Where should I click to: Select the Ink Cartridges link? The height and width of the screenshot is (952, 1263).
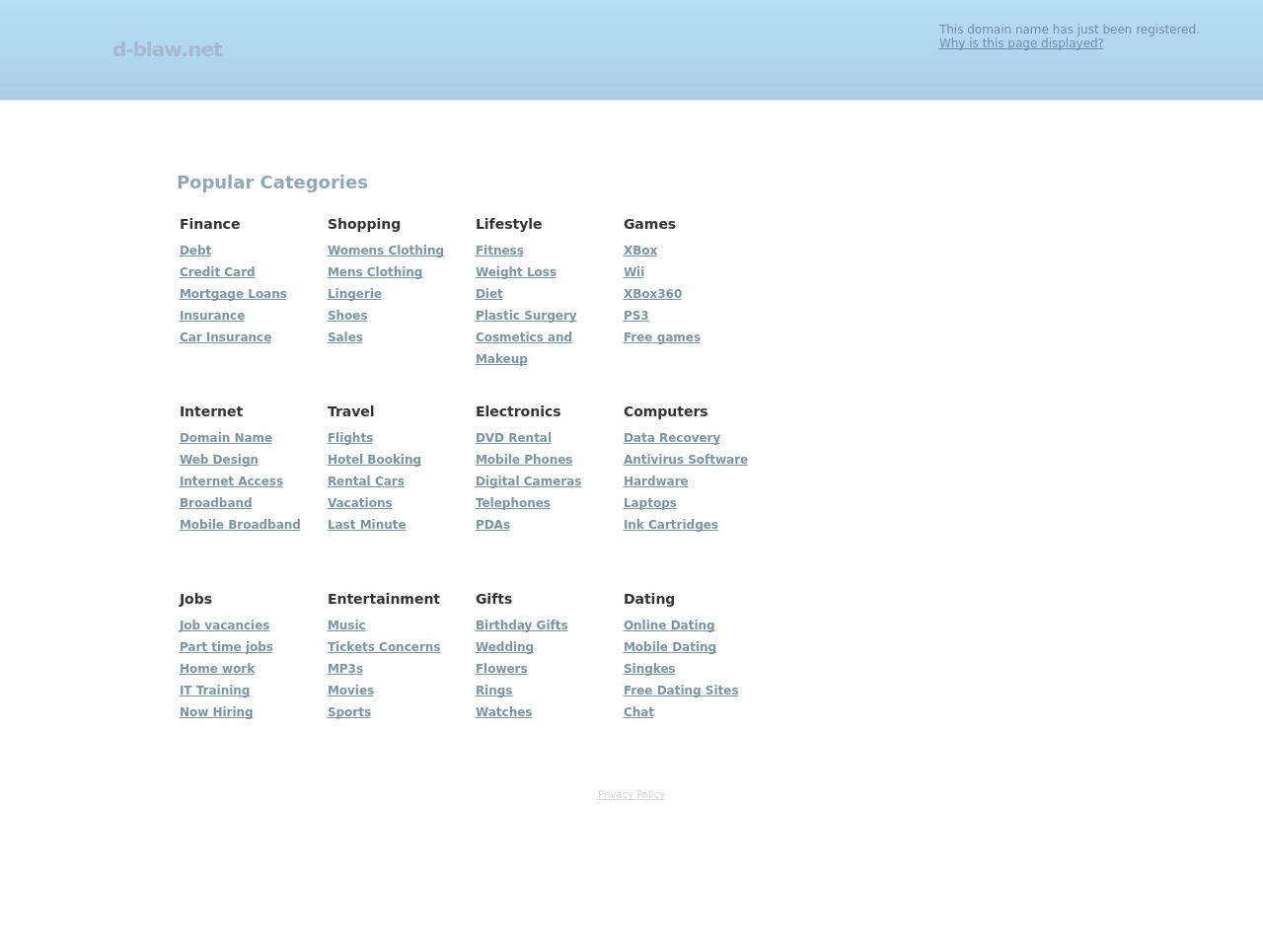[x=670, y=525]
